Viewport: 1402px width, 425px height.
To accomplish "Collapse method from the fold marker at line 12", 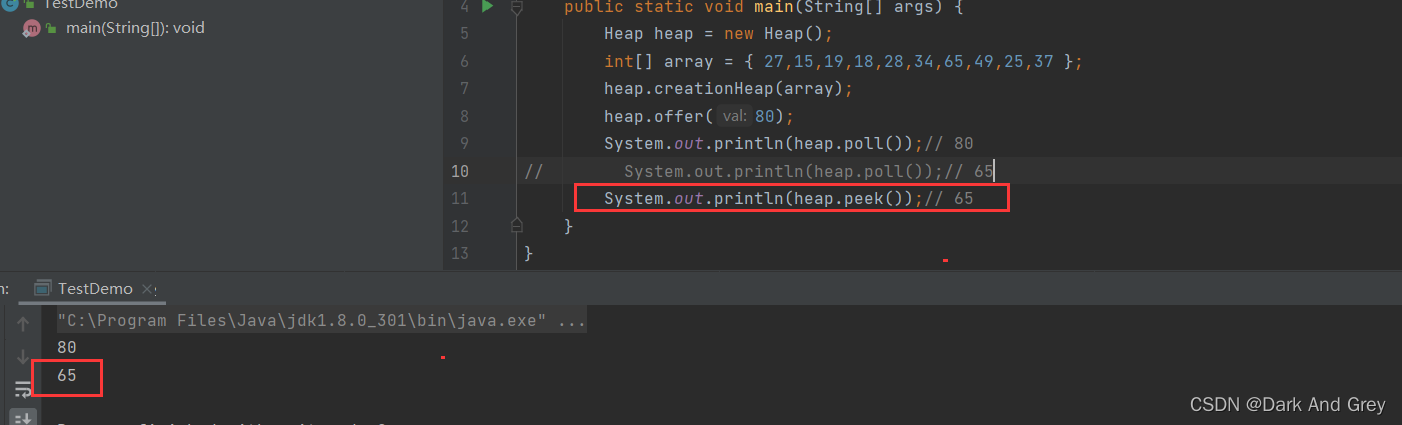I will pyautogui.click(x=517, y=226).
